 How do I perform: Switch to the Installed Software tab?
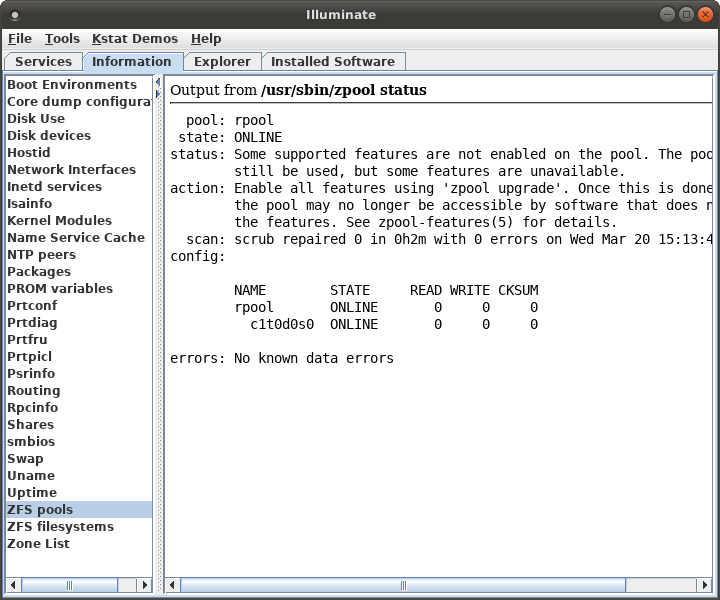coord(333,62)
